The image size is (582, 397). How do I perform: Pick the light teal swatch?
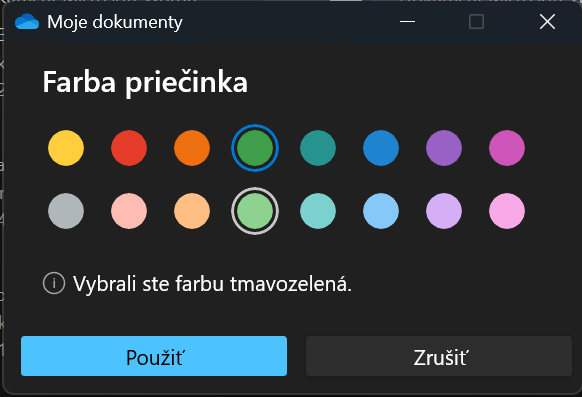point(318,211)
